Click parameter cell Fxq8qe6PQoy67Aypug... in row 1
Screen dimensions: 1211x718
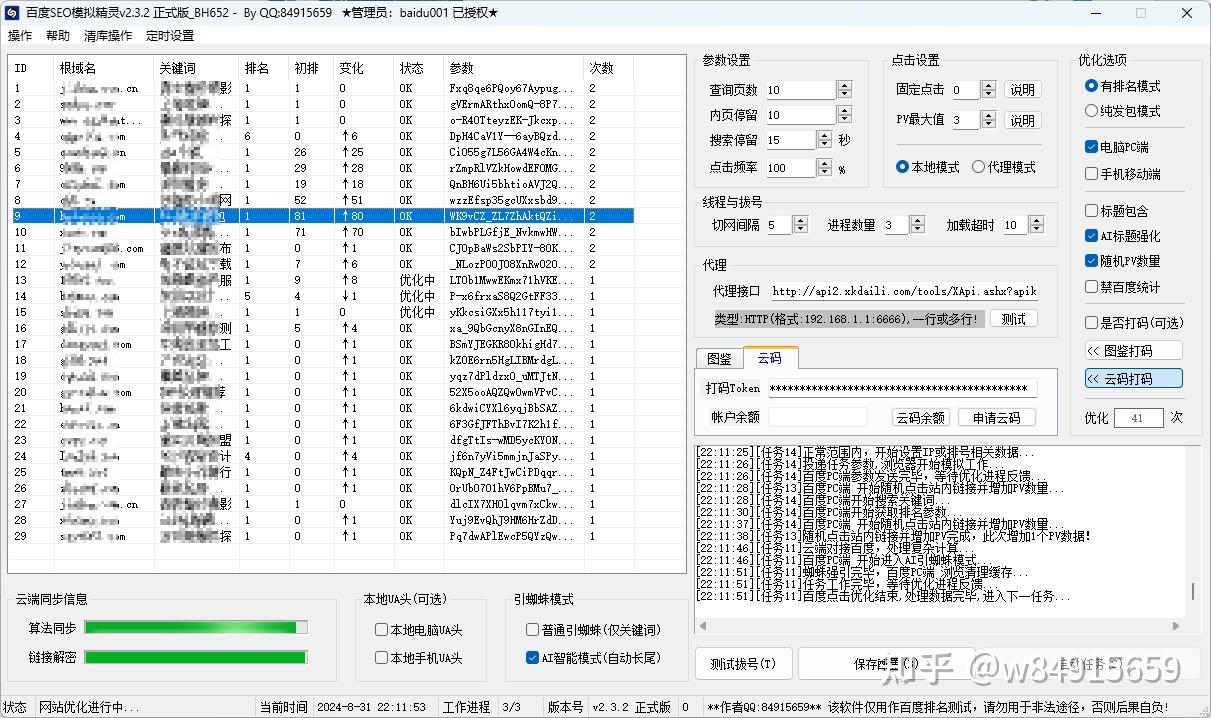point(512,88)
